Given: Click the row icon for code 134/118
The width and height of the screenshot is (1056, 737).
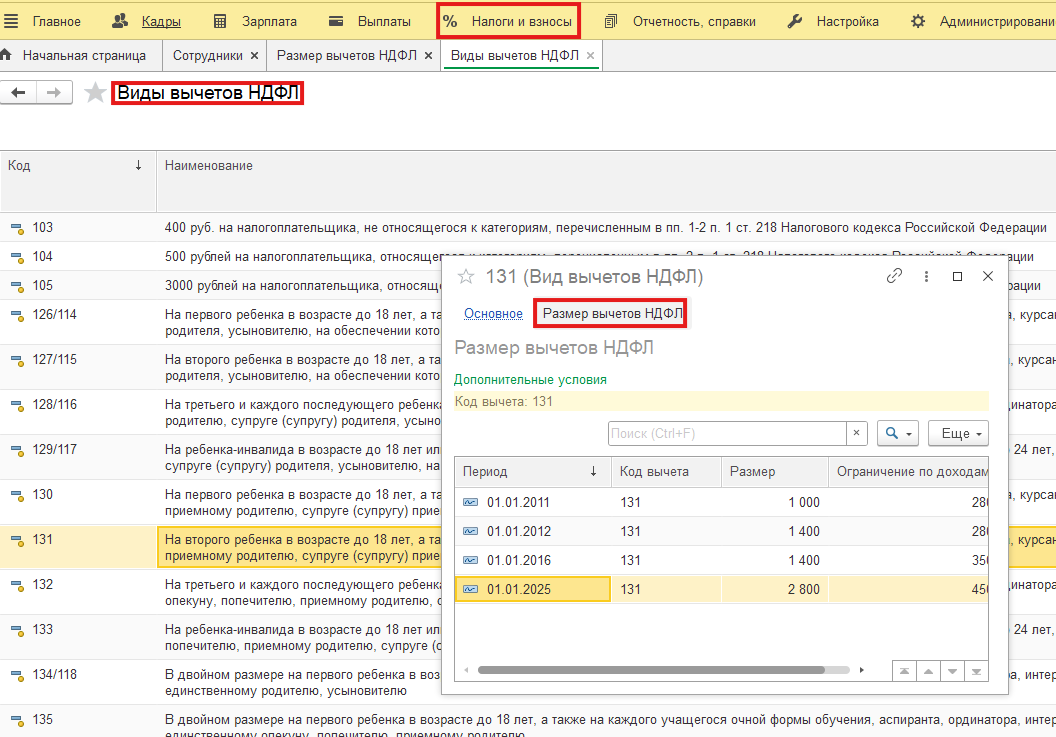Looking at the screenshot, I should [17, 676].
